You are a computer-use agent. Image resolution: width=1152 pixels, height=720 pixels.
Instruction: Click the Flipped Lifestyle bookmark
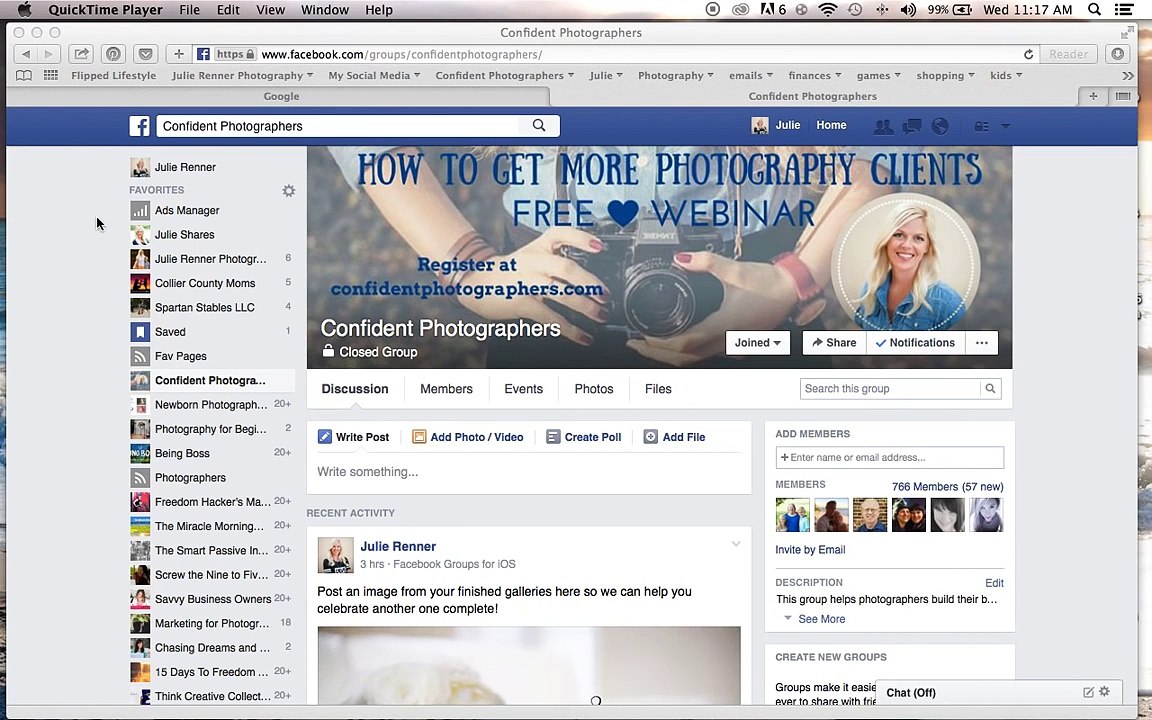[x=114, y=75]
